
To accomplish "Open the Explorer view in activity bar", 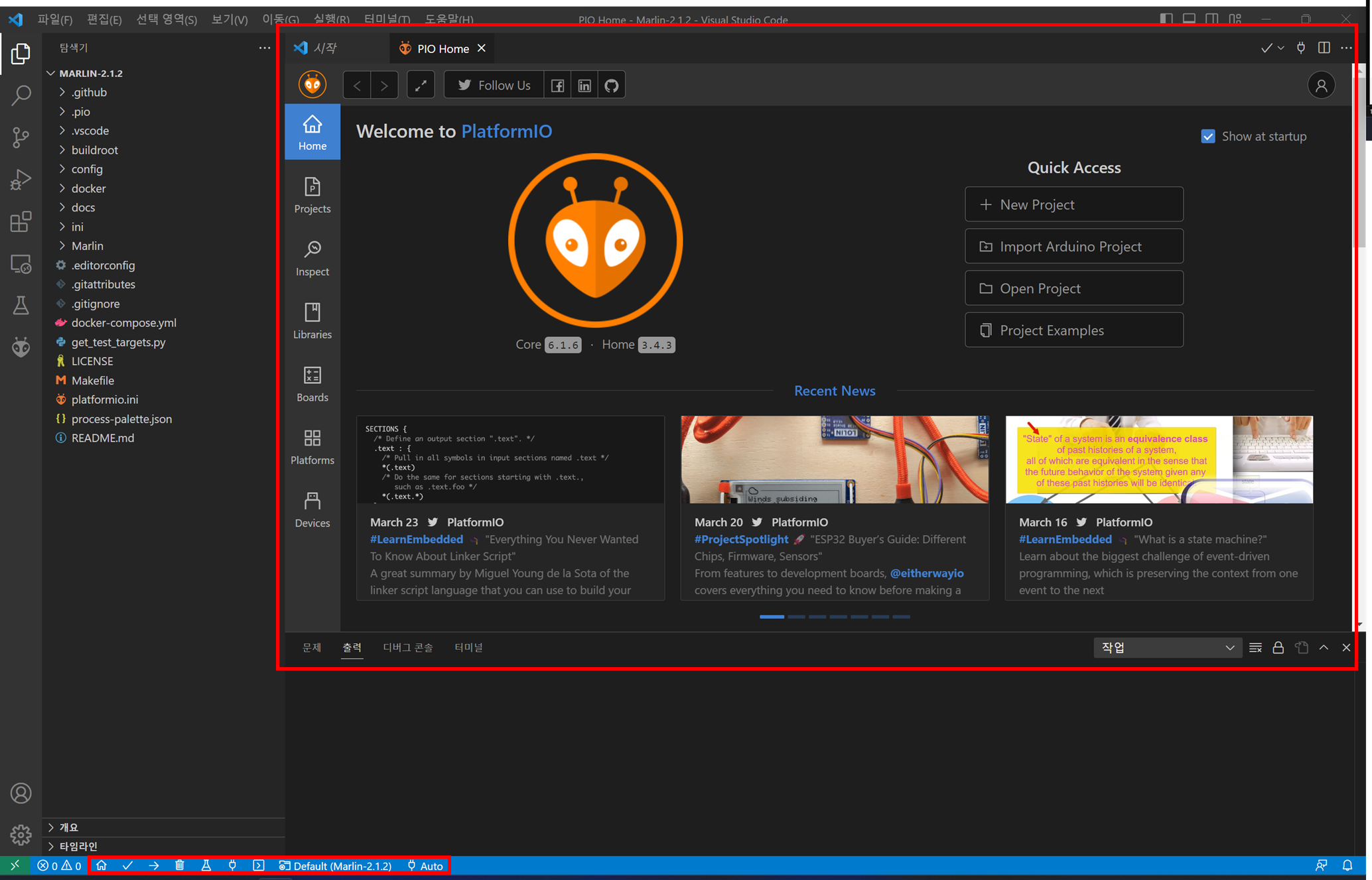I will coord(21,54).
